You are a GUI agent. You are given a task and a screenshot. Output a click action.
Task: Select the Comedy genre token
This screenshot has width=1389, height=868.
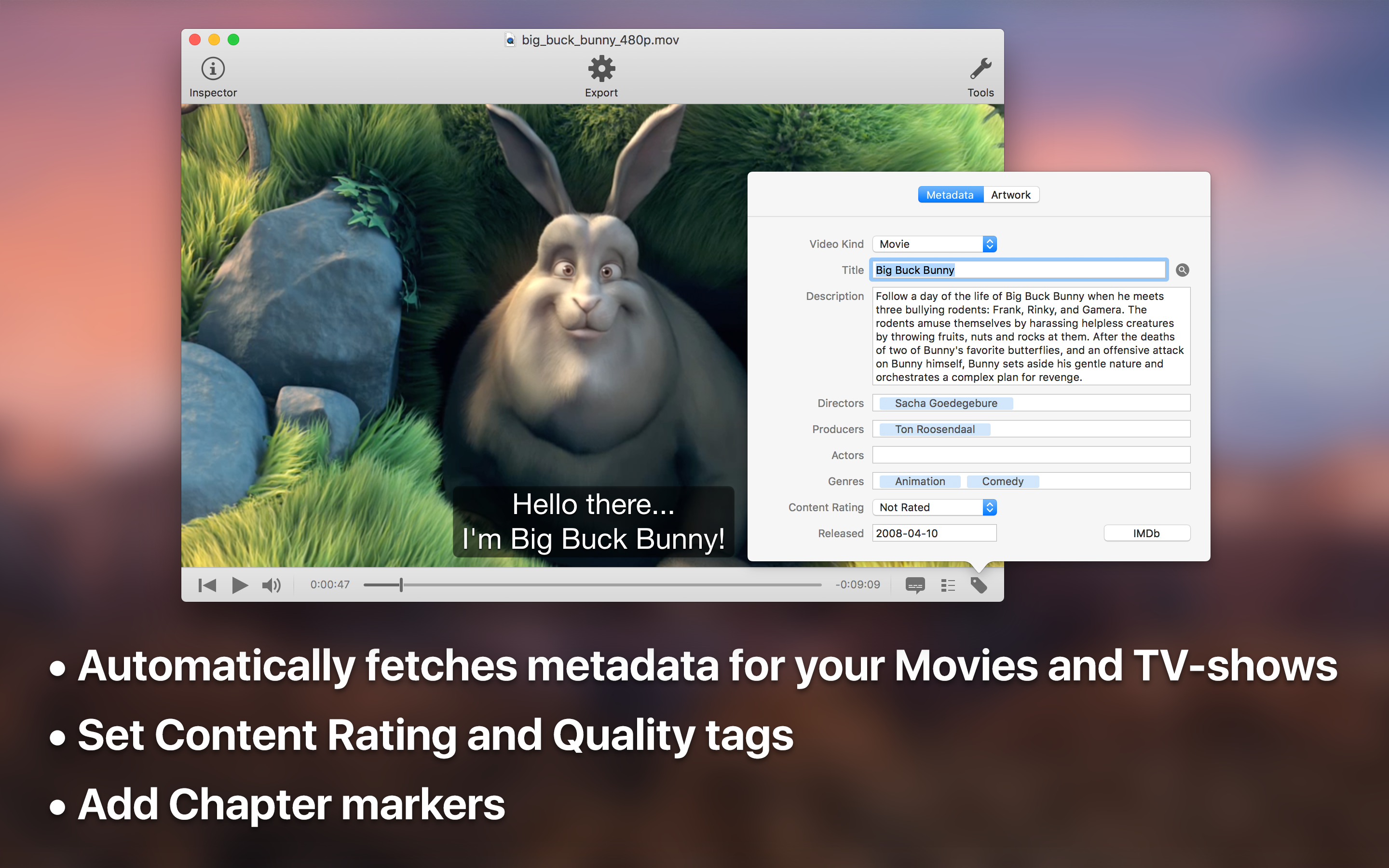[1002, 482]
